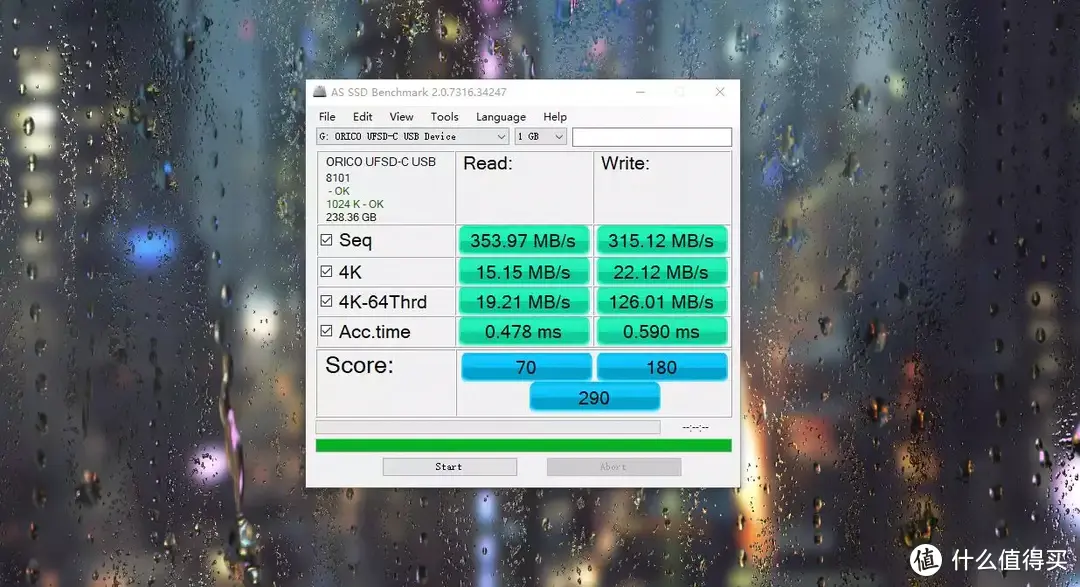Click the Start button
The image size is (1080, 587).
(450, 466)
